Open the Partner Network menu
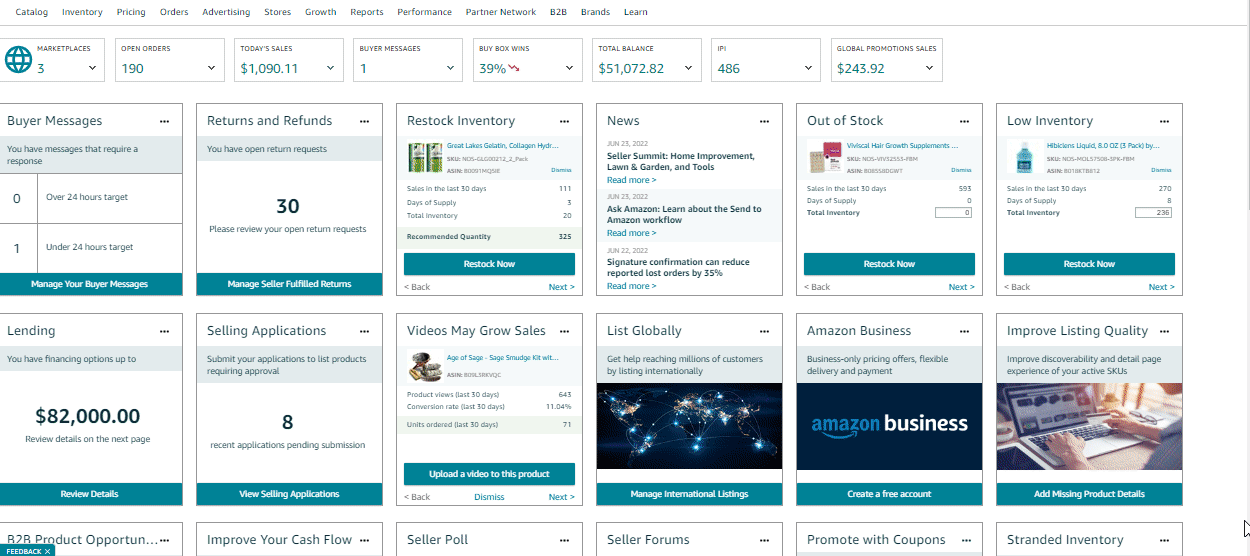 coord(501,12)
